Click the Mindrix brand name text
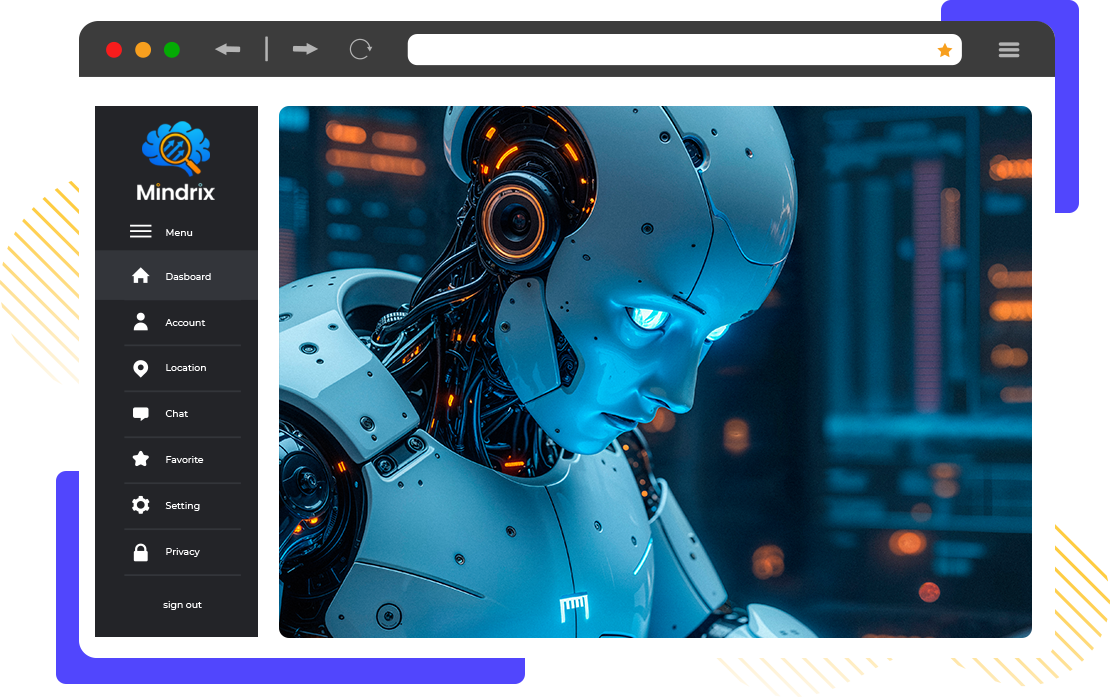Image resolution: width=1110 pixels, height=697 pixels. 176,193
